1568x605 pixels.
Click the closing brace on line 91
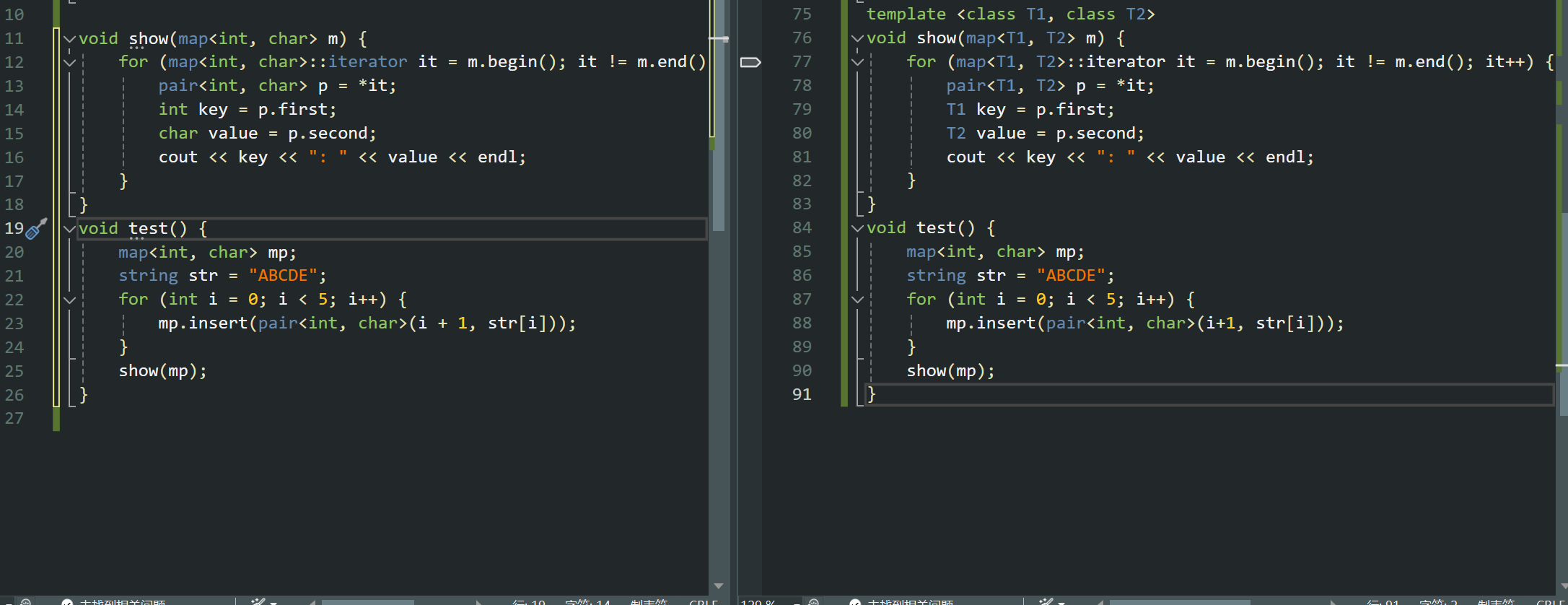pyautogui.click(x=872, y=395)
